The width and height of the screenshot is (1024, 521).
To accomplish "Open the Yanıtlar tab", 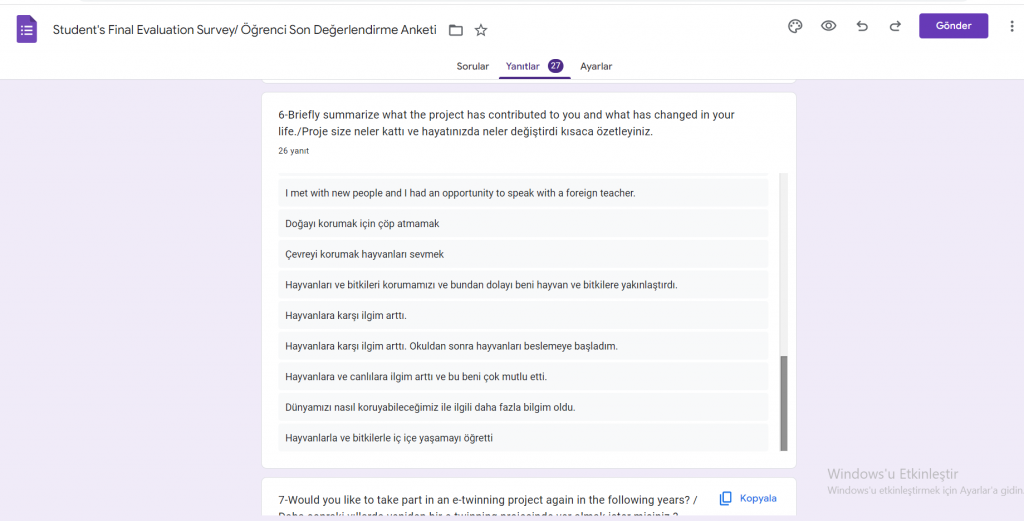I will click(523, 66).
